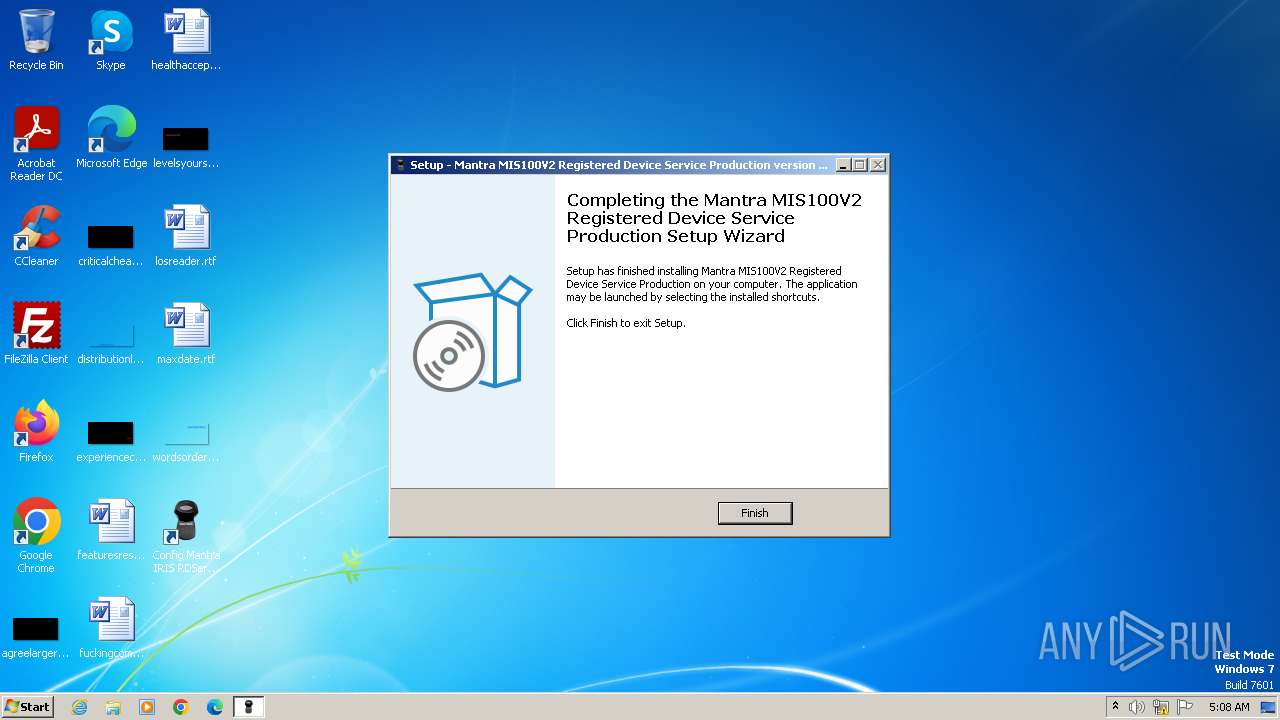Image resolution: width=1280 pixels, height=720 pixels.
Task: Open the network tray icon
Action: coord(1161,707)
